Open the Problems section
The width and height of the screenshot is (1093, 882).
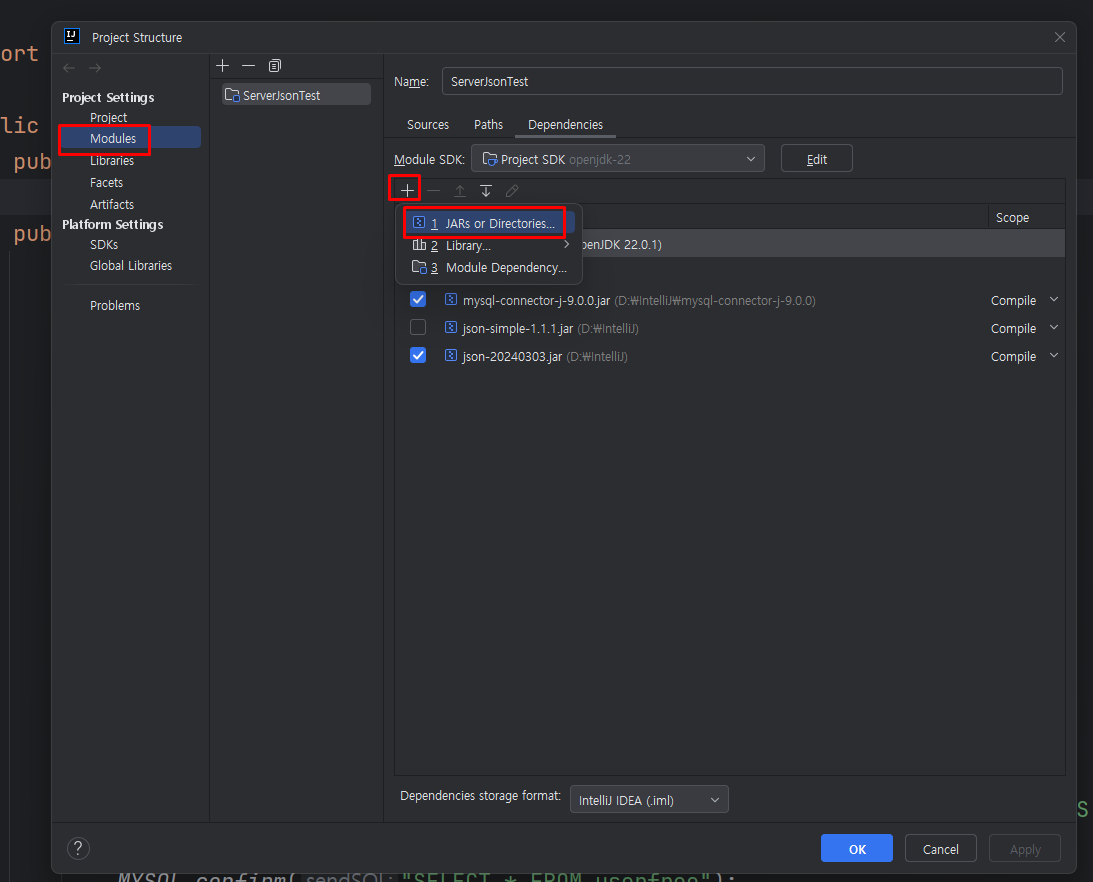click(114, 305)
